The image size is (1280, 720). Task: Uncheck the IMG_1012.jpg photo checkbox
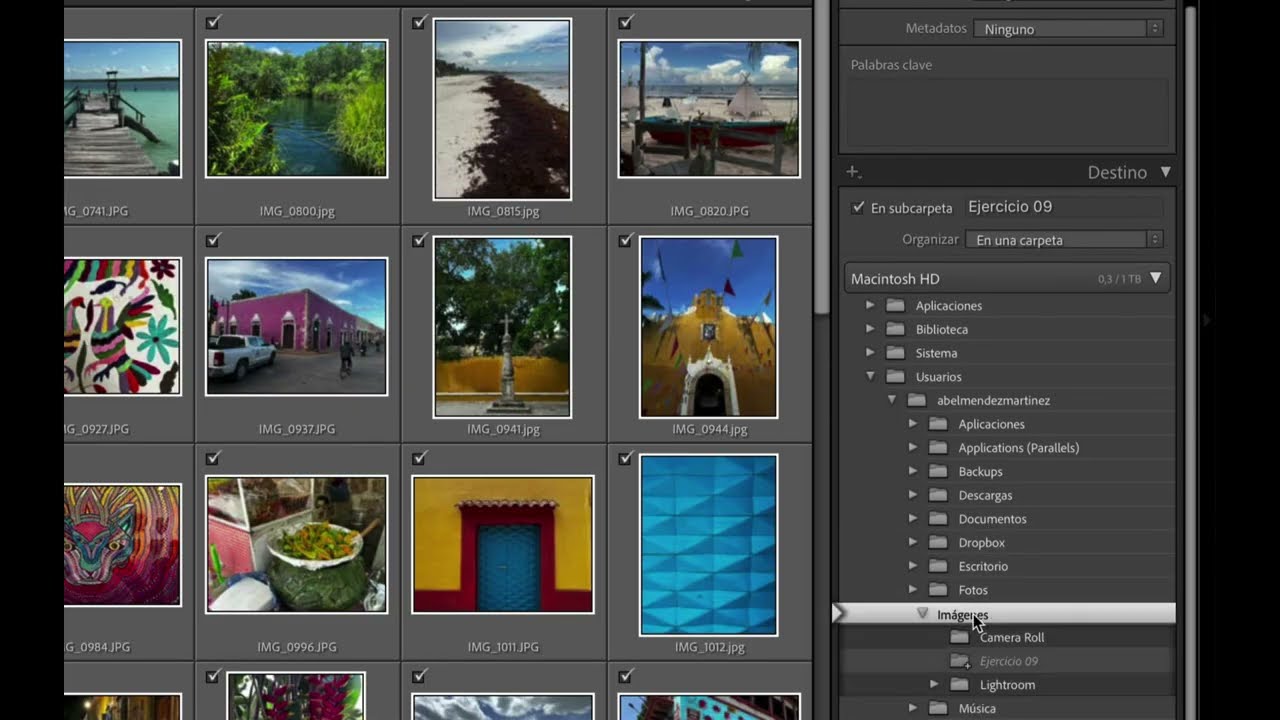625,458
